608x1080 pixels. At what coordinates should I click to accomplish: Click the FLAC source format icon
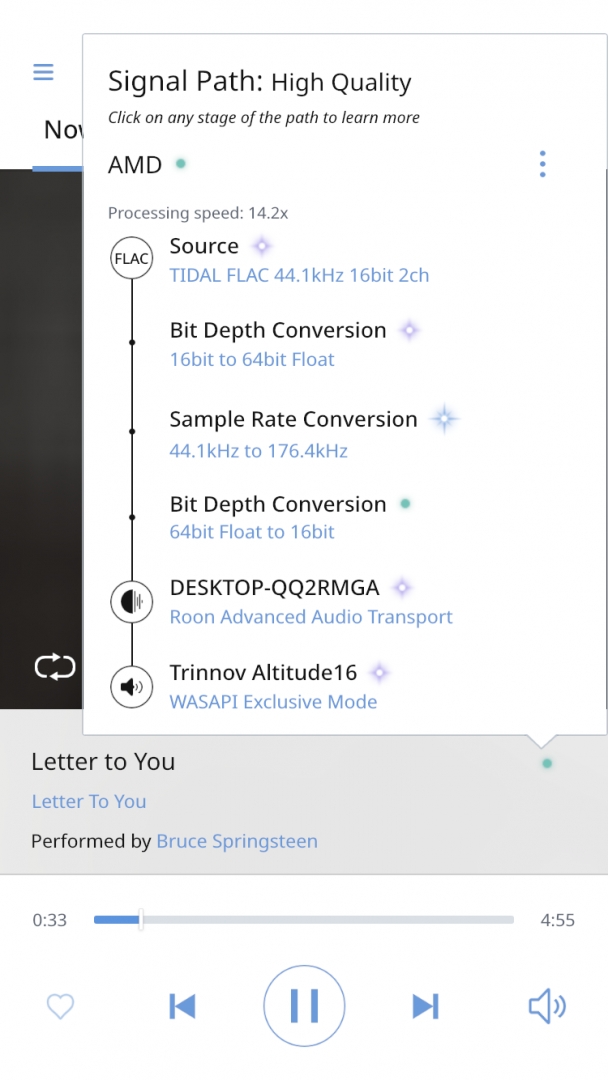point(131,259)
